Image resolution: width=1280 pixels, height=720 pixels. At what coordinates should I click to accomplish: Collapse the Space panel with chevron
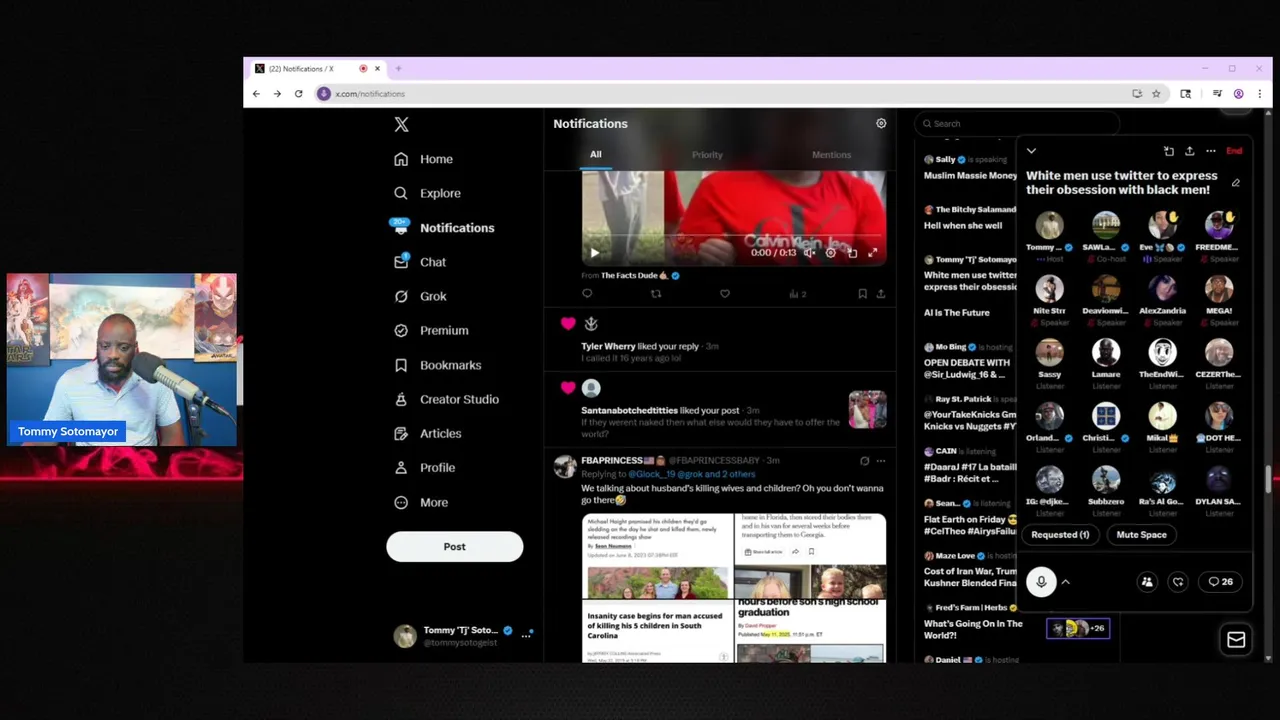pyautogui.click(x=1031, y=151)
